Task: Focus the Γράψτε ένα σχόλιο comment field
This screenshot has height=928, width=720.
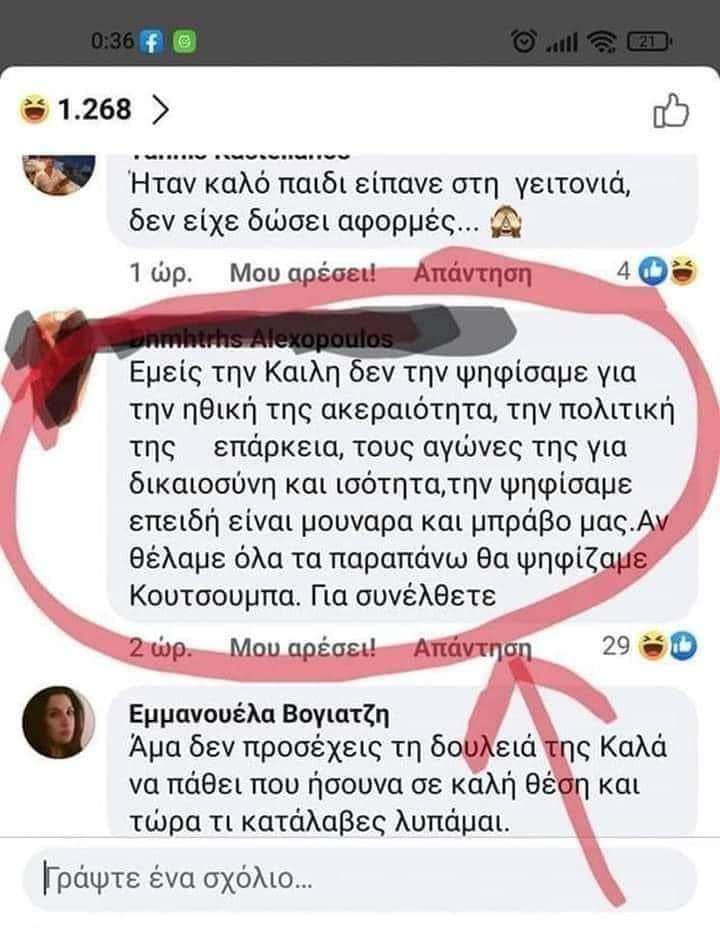Action: pyautogui.click(x=359, y=878)
